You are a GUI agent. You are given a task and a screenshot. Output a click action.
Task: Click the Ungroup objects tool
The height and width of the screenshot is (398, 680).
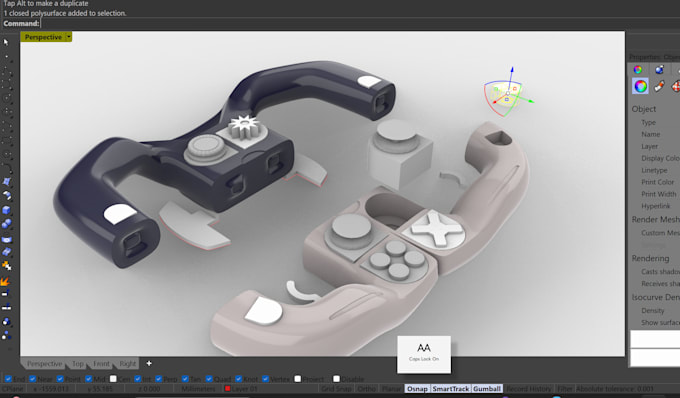pyautogui.click(x=6, y=335)
